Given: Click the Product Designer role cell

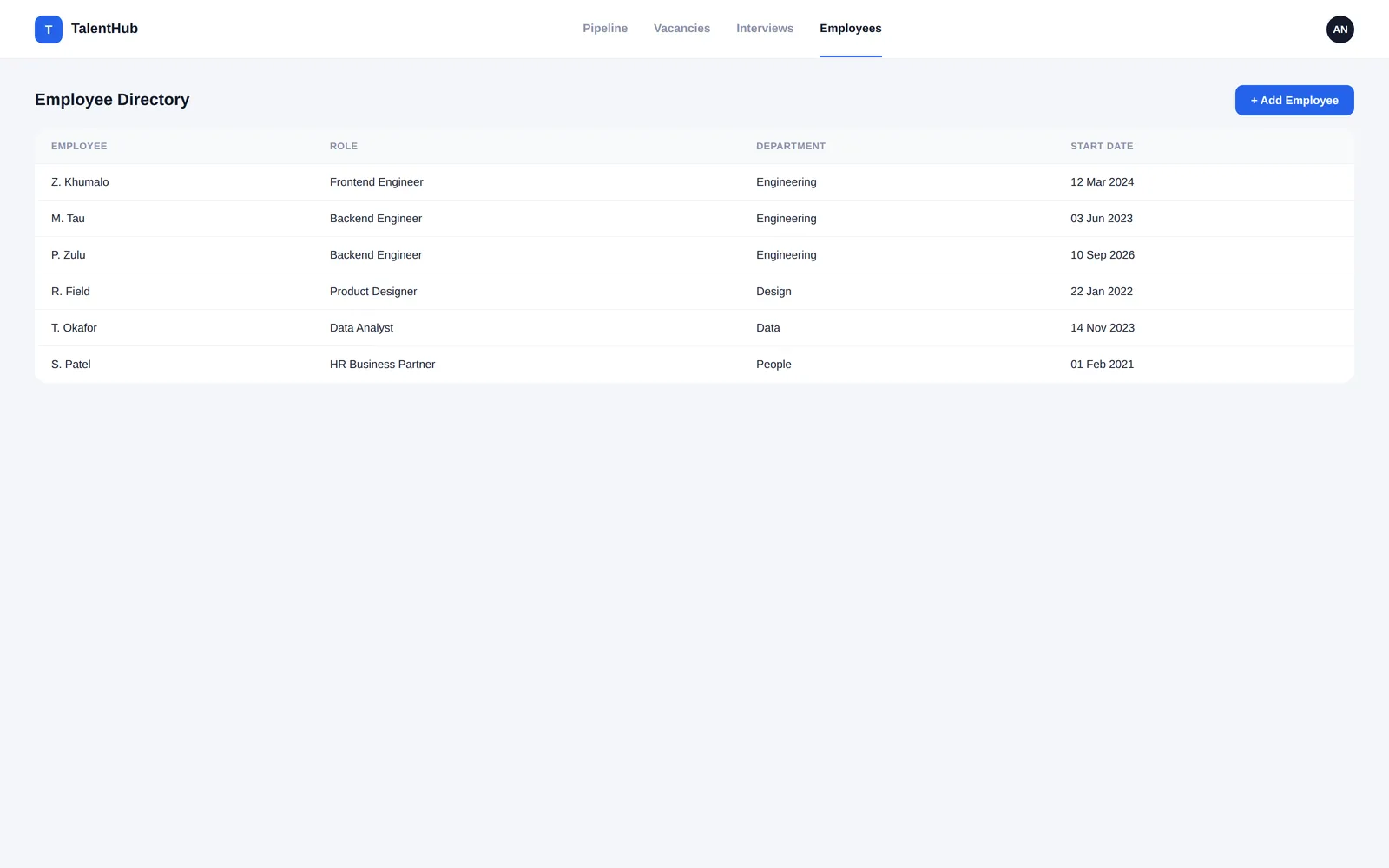Looking at the screenshot, I should coord(373,292).
